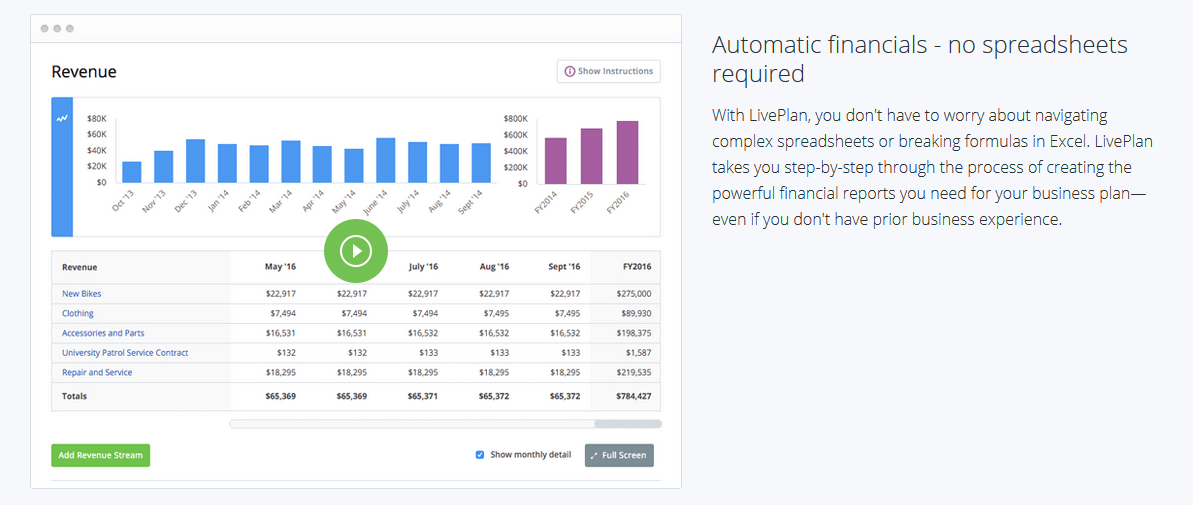Click Add Revenue Stream button

(100, 455)
